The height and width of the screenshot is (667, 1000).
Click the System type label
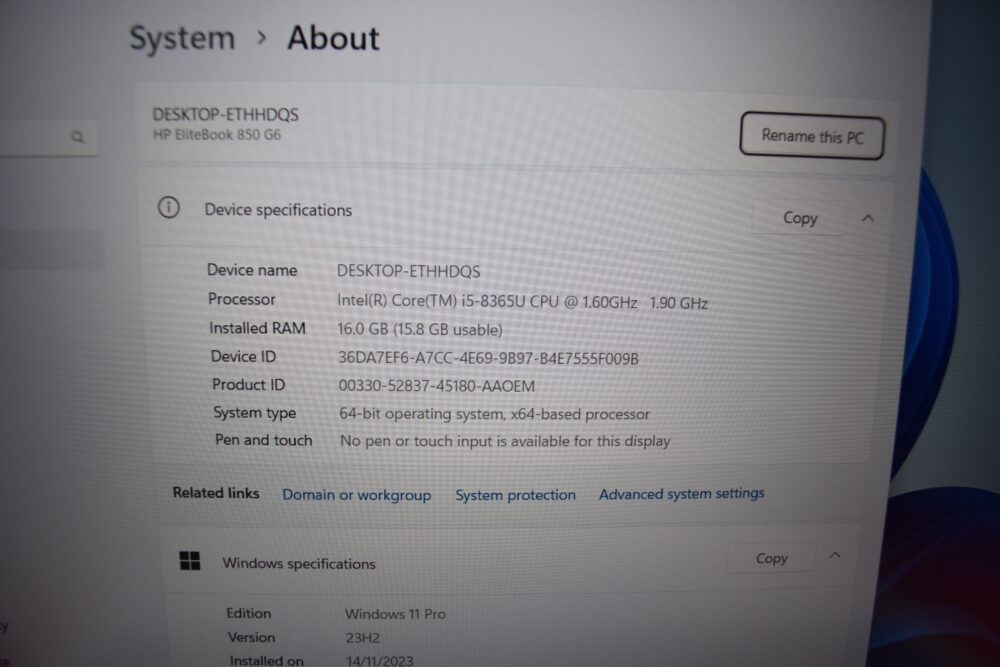[x=254, y=413]
